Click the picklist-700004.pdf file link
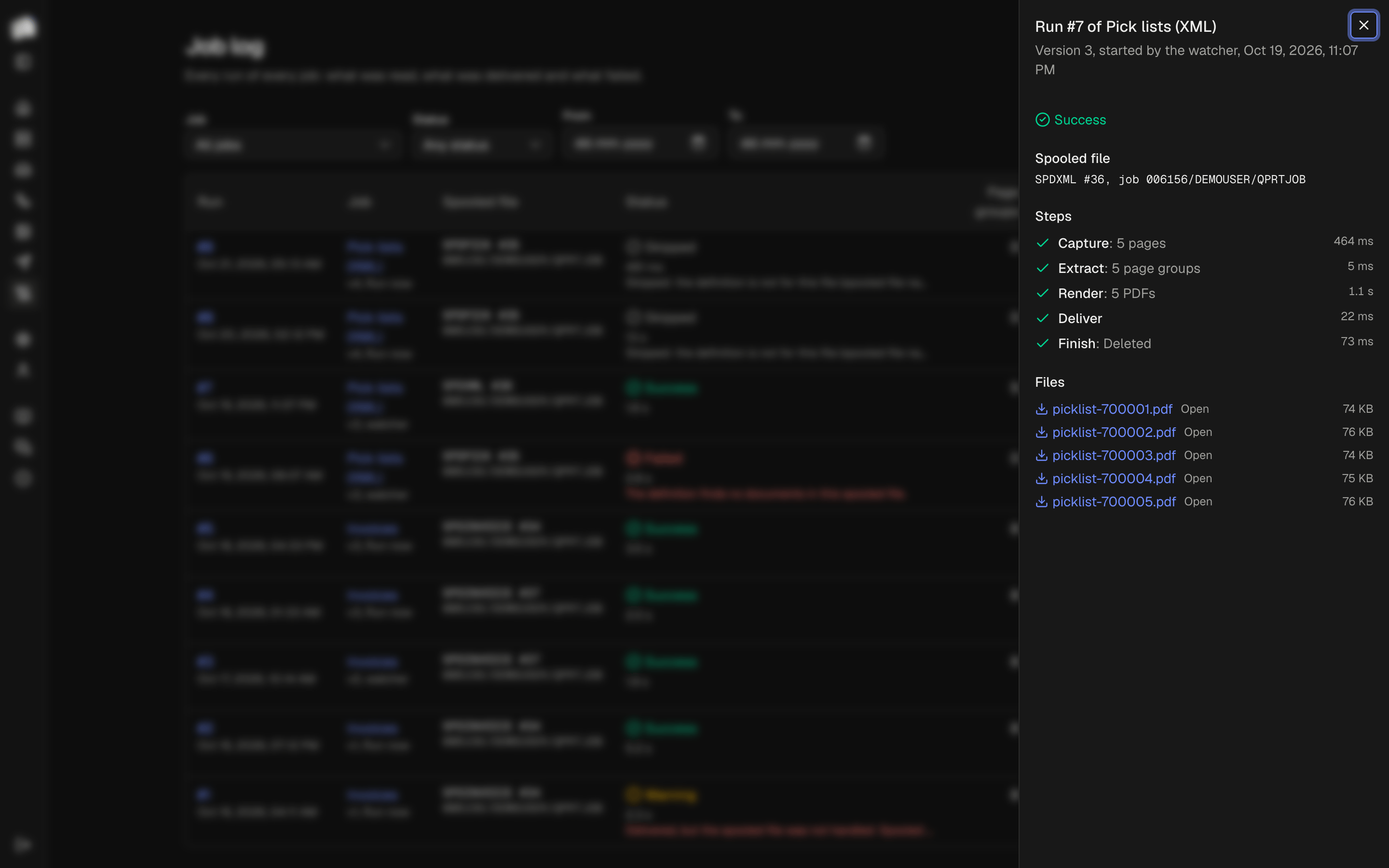The height and width of the screenshot is (868, 1389). tap(1114, 478)
